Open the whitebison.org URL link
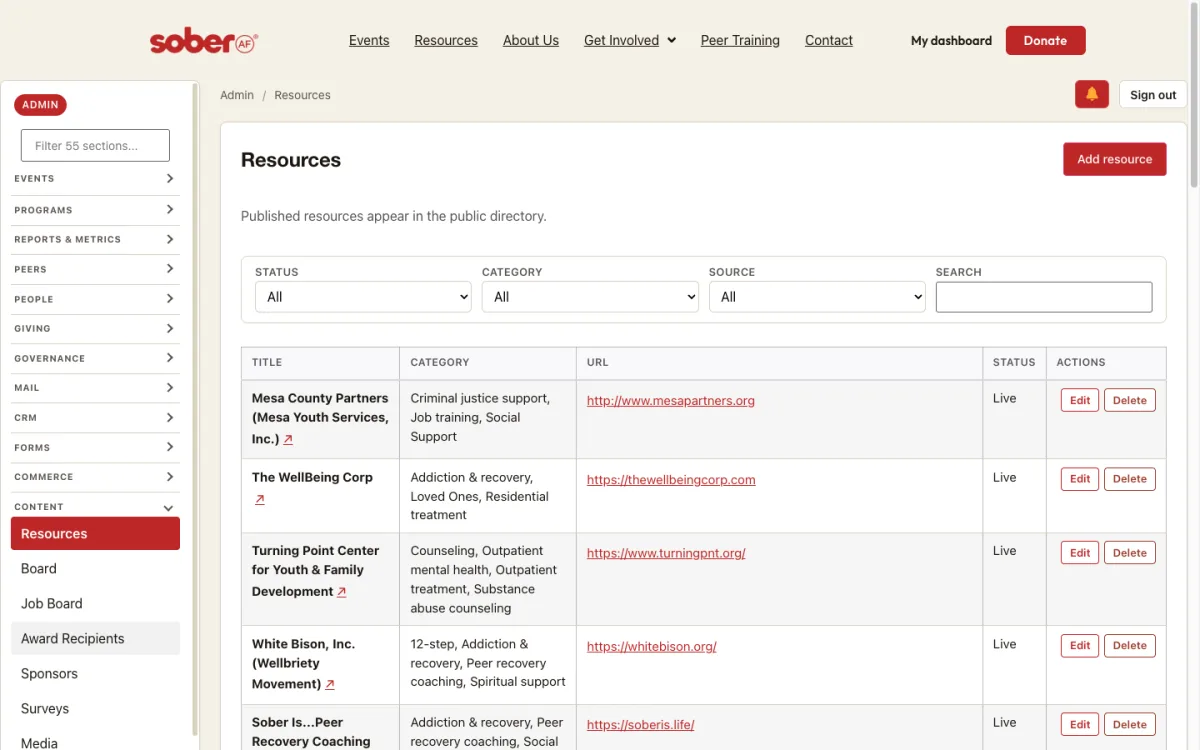Viewport: 1200px width, 750px height. (652, 647)
